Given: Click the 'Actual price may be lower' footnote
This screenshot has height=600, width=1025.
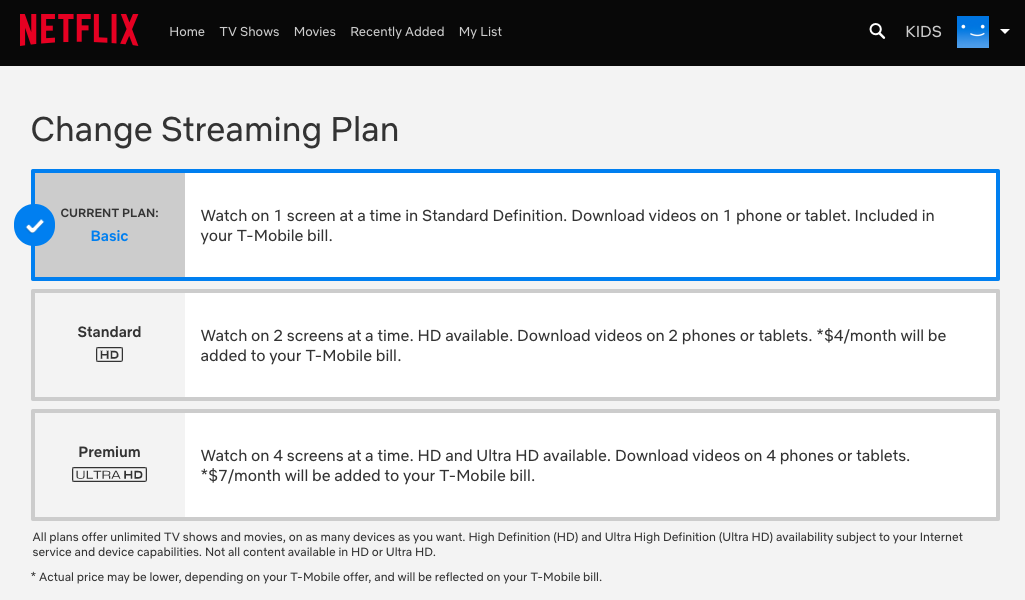Looking at the screenshot, I should [316, 577].
